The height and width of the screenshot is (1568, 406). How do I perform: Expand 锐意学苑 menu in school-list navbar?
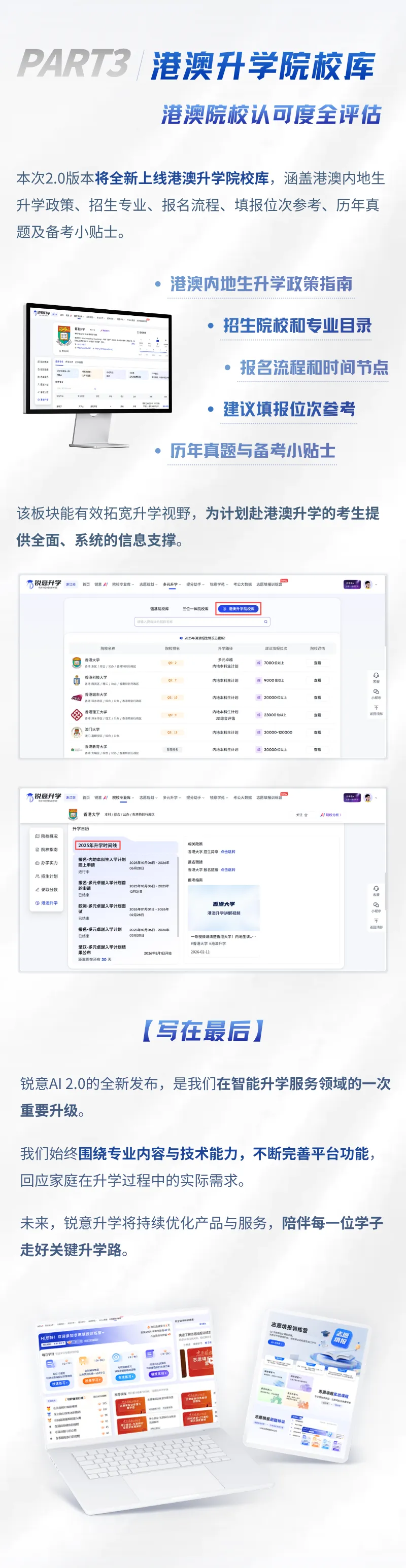click(x=219, y=585)
